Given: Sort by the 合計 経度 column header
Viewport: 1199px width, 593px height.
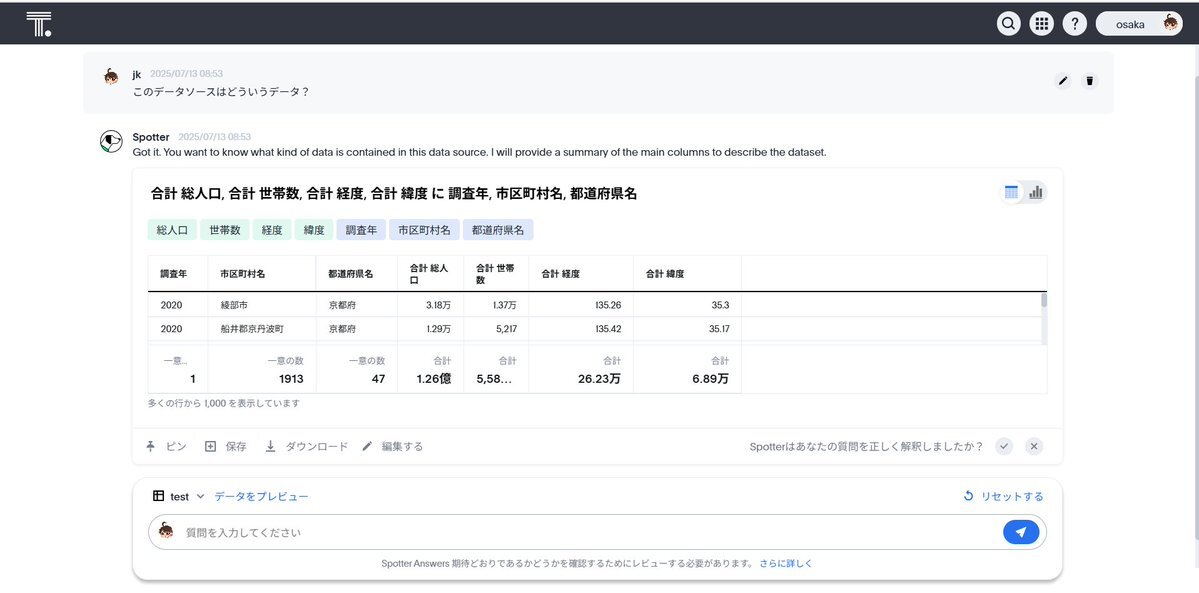Looking at the screenshot, I should click(581, 274).
